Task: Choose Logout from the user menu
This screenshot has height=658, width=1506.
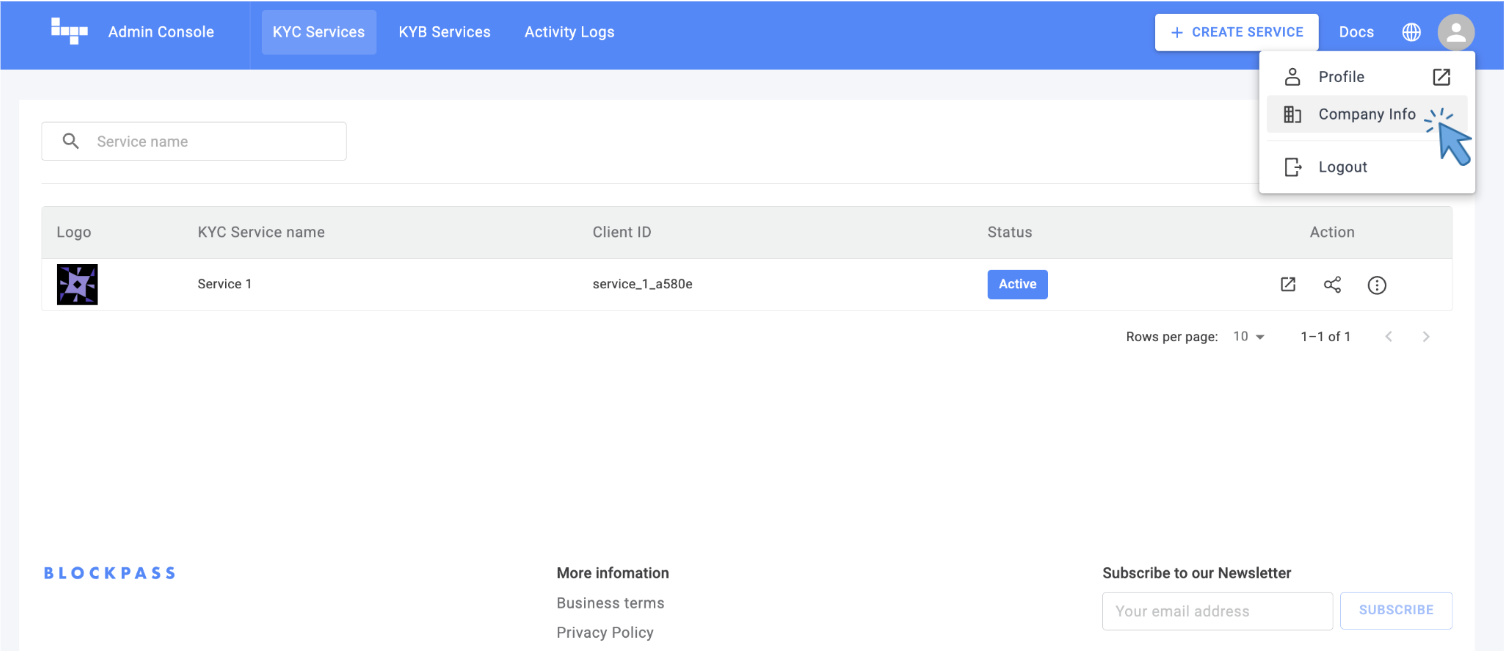Action: pos(1342,167)
